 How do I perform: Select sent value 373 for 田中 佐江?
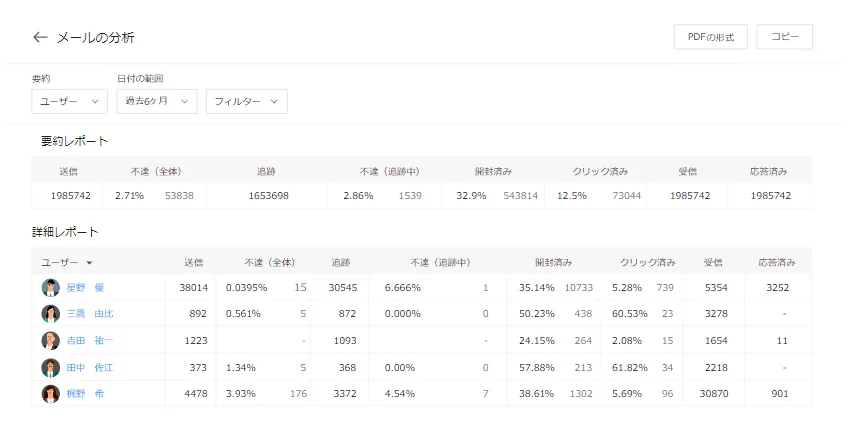198,368
